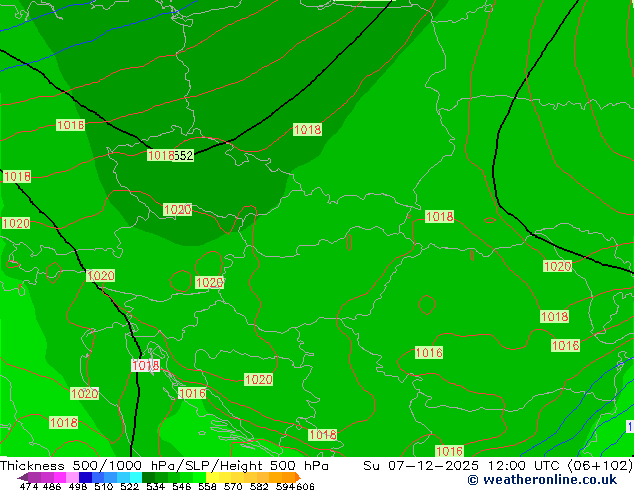Pick the magenta swatch in the thickness legend
634x490 pixels.
(x=59, y=477)
